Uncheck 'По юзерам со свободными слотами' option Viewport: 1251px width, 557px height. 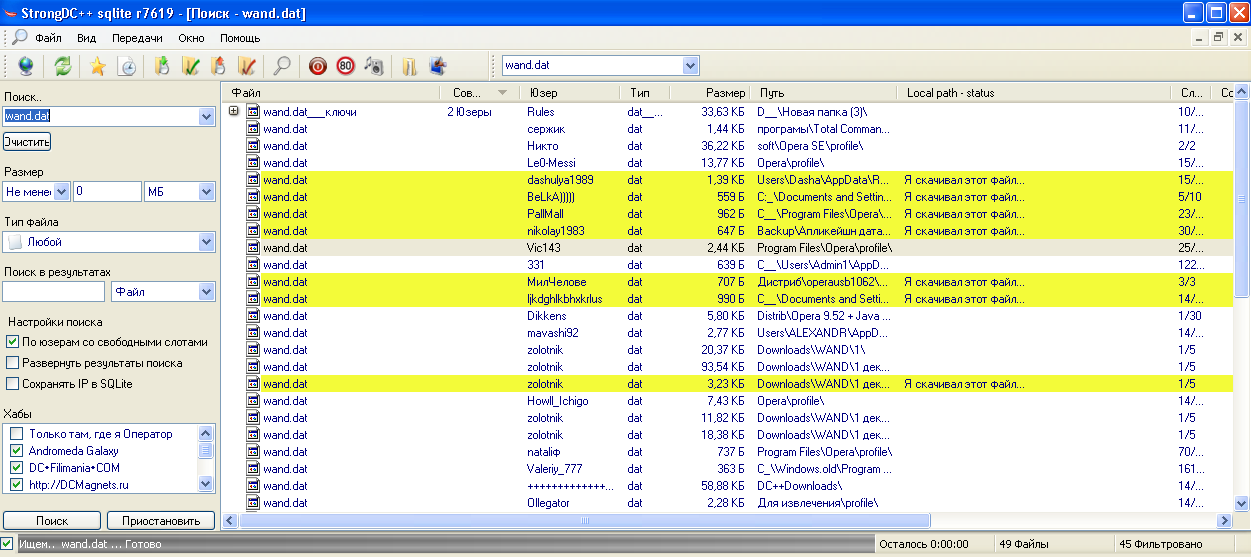point(13,342)
